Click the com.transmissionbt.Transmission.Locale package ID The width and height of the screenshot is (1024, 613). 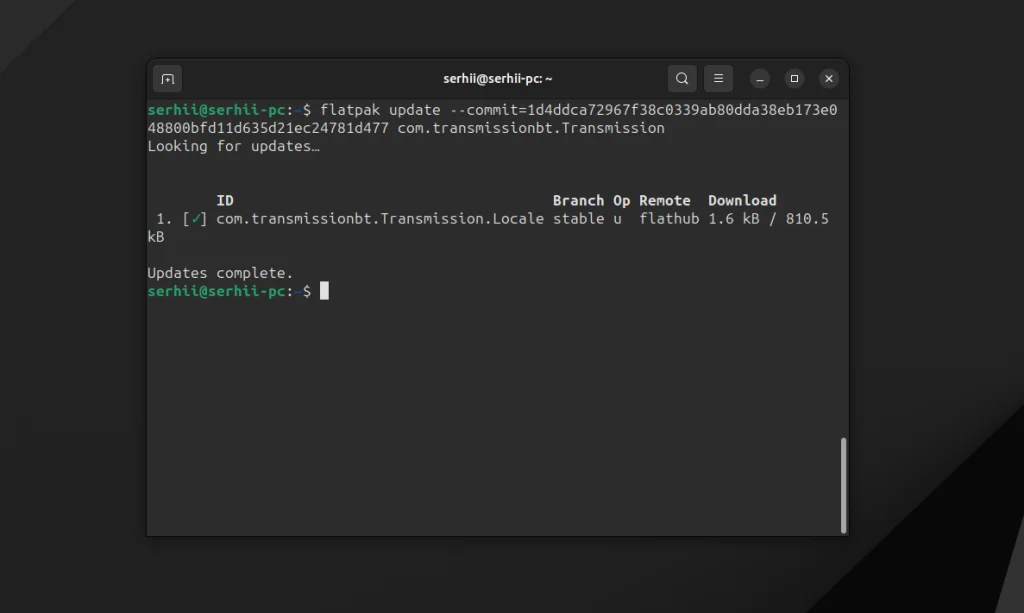(380, 219)
